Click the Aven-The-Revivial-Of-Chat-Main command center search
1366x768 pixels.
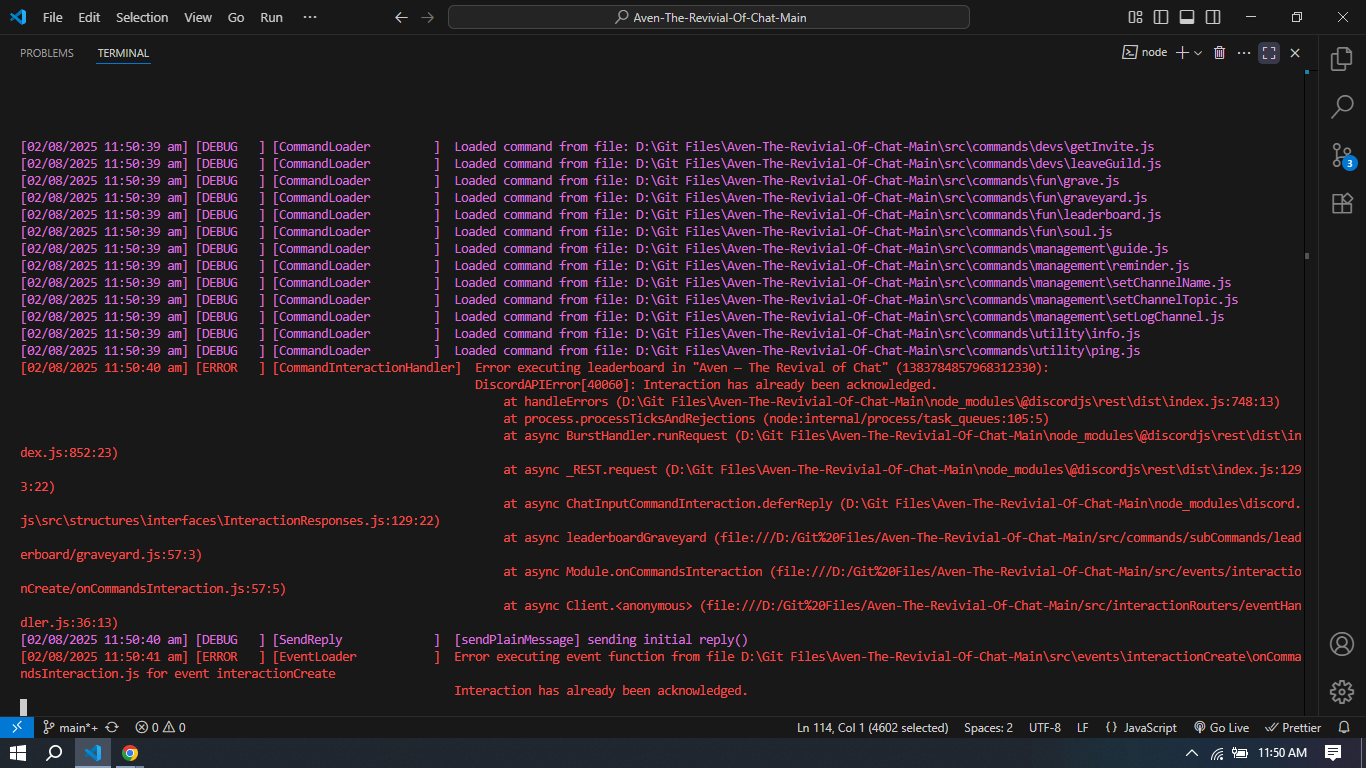709,17
